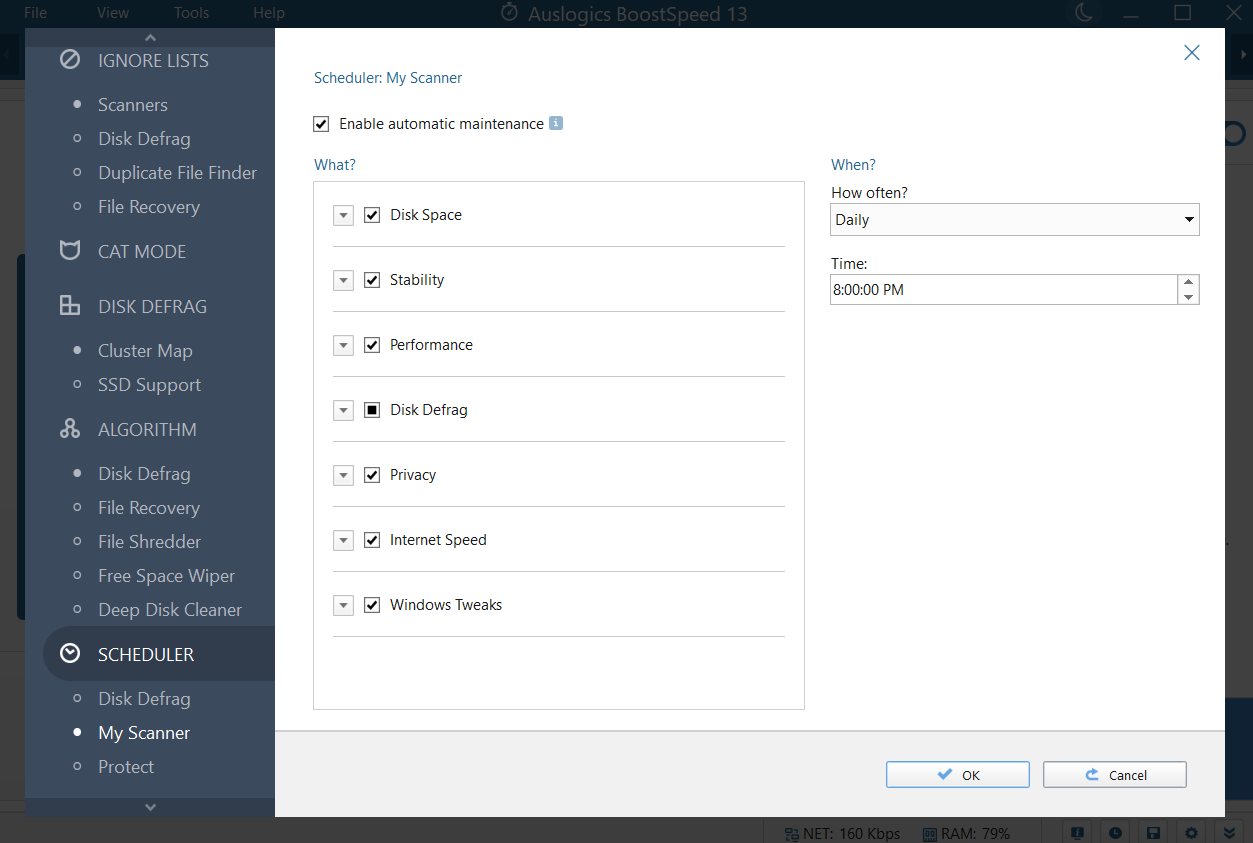Open the File menu
The image size is (1253, 843).
(x=35, y=13)
